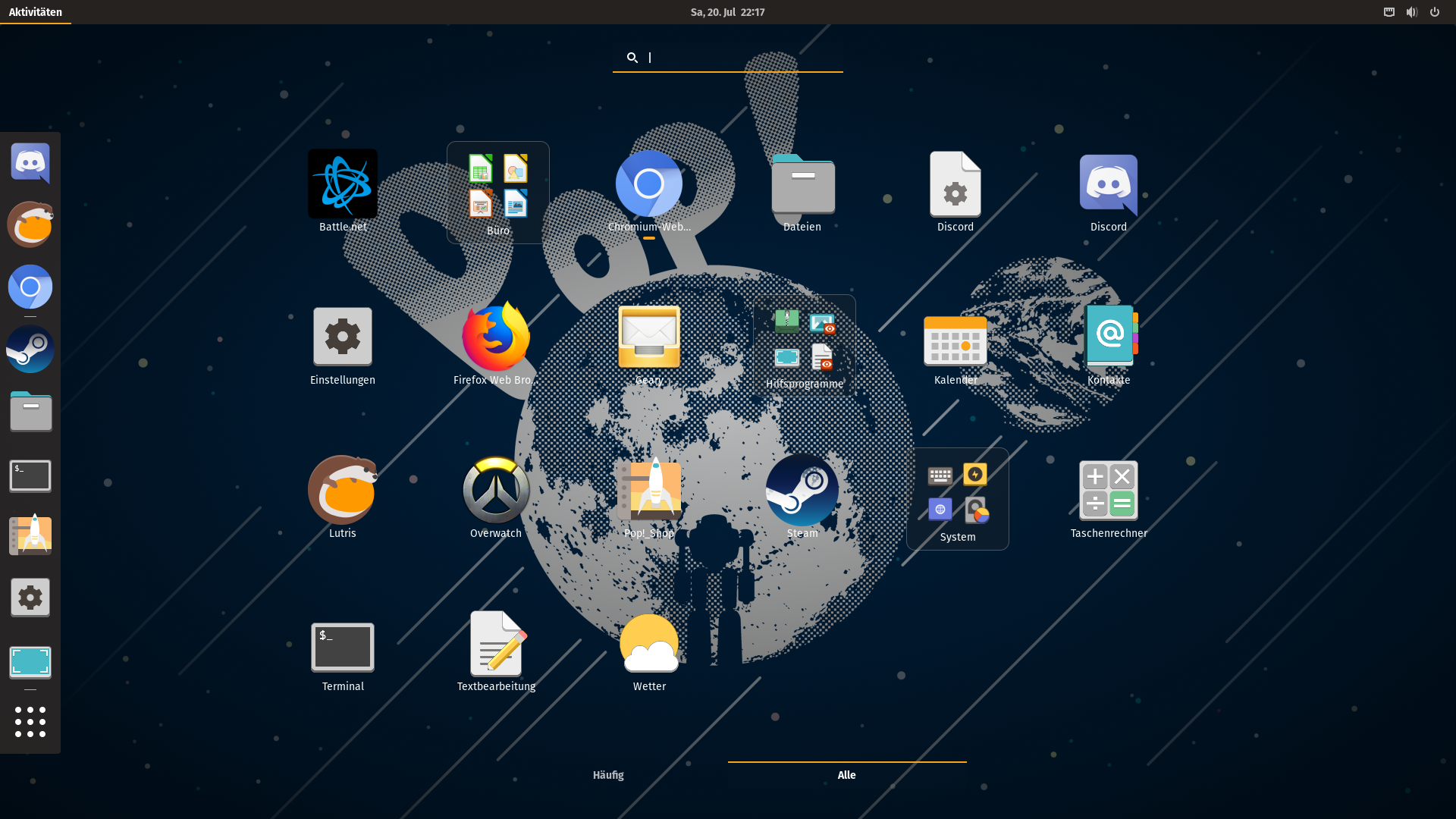Click Settings gear icon in the dock
1456x819 pixels.
click(x=30, y=598)
